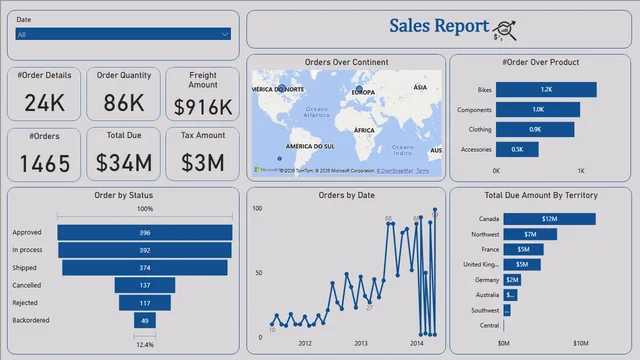Click the In process funnel bar 392
640x360 pixels.
point(145,250)
